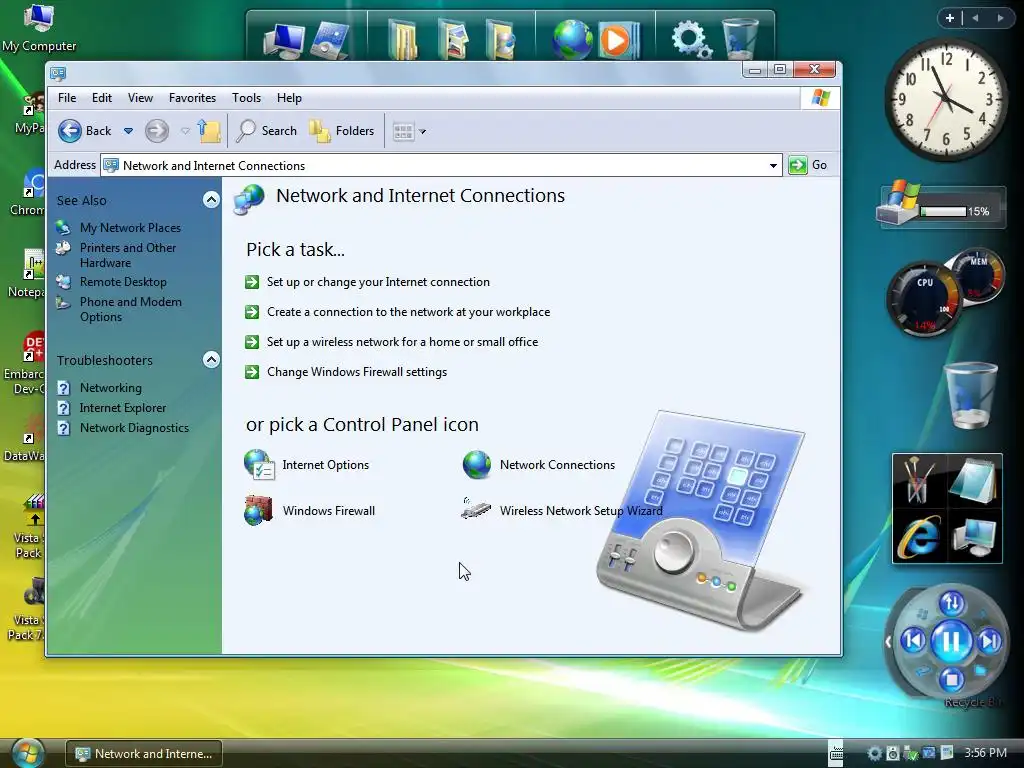
Task: Click the Forward arrow button
Action: (x=157, y=131)
